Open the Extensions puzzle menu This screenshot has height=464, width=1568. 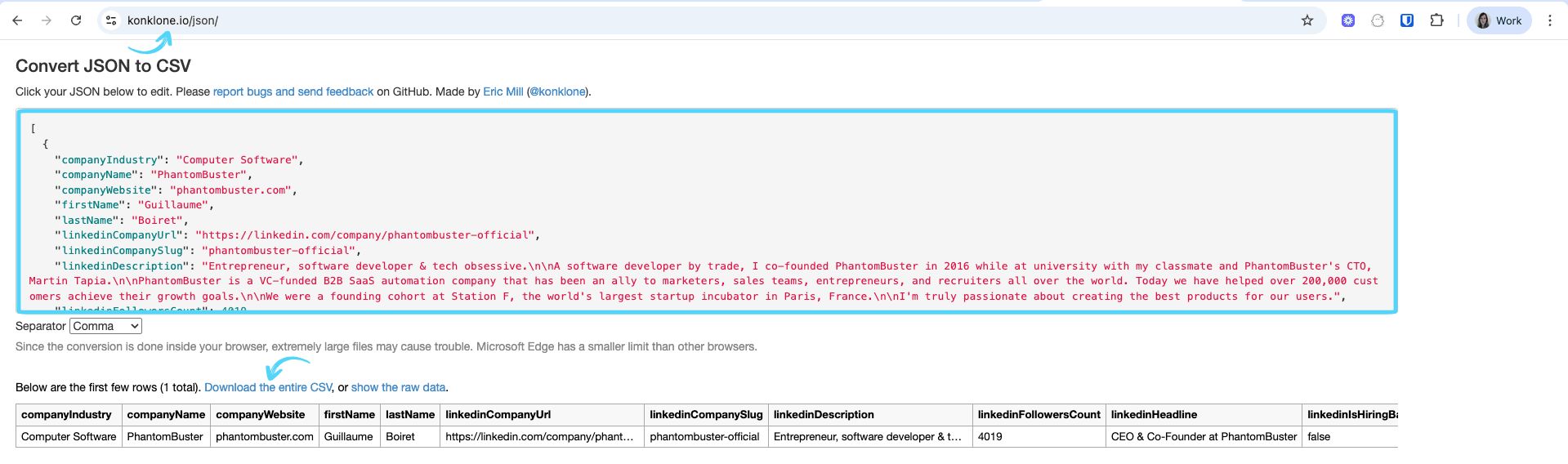[1436, 20]
